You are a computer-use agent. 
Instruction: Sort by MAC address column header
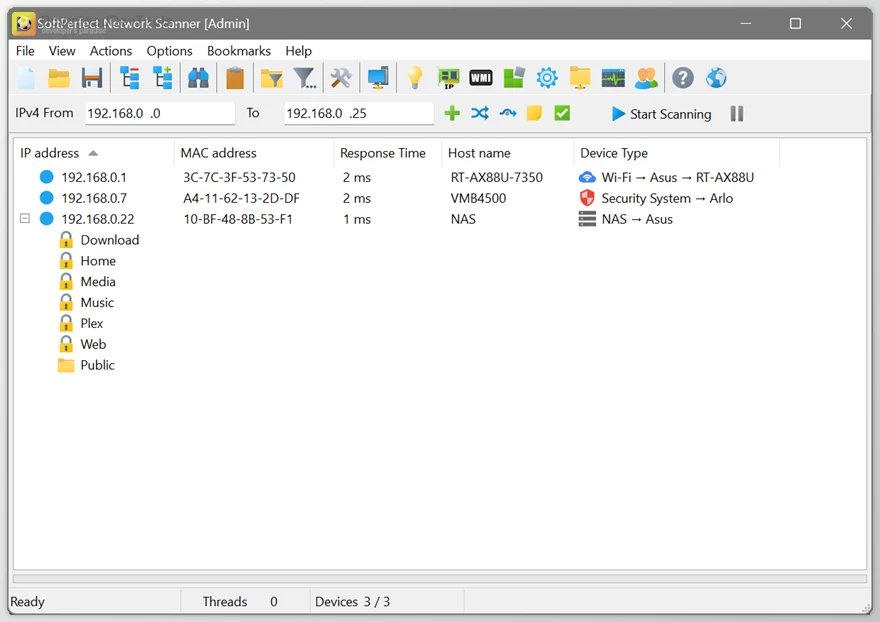(x=254, y=153)
